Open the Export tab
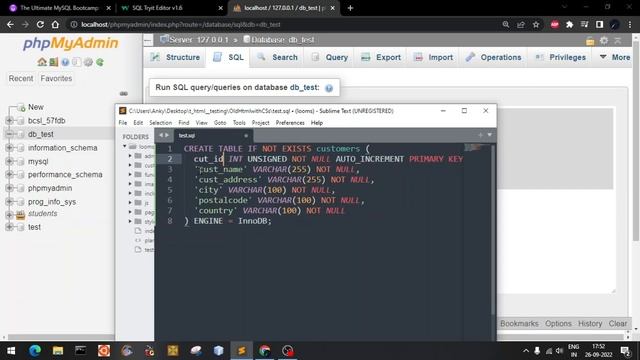This screenshot has width=640, height=360. (x=381, y=58)
